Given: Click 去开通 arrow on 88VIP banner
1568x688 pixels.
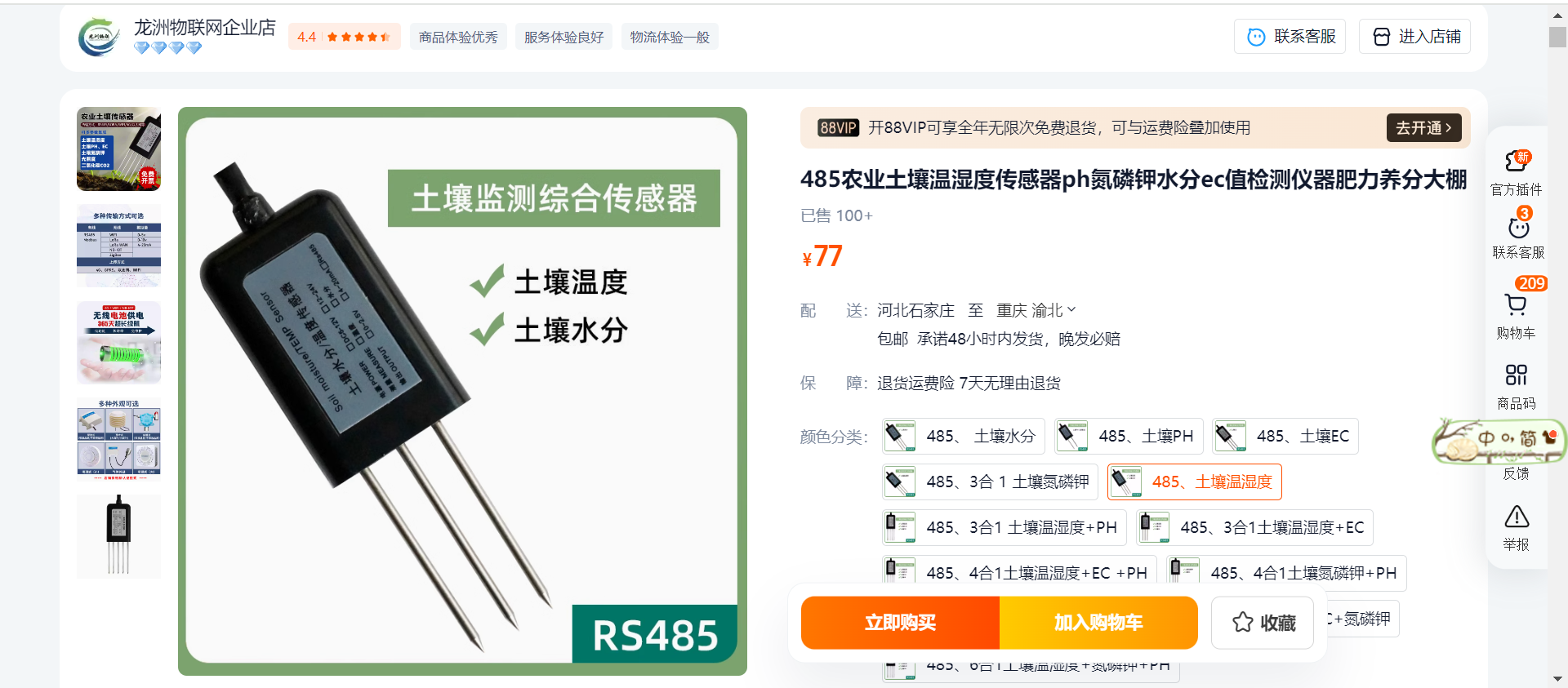Looking at the screenshot, I should coord(1423,128).
